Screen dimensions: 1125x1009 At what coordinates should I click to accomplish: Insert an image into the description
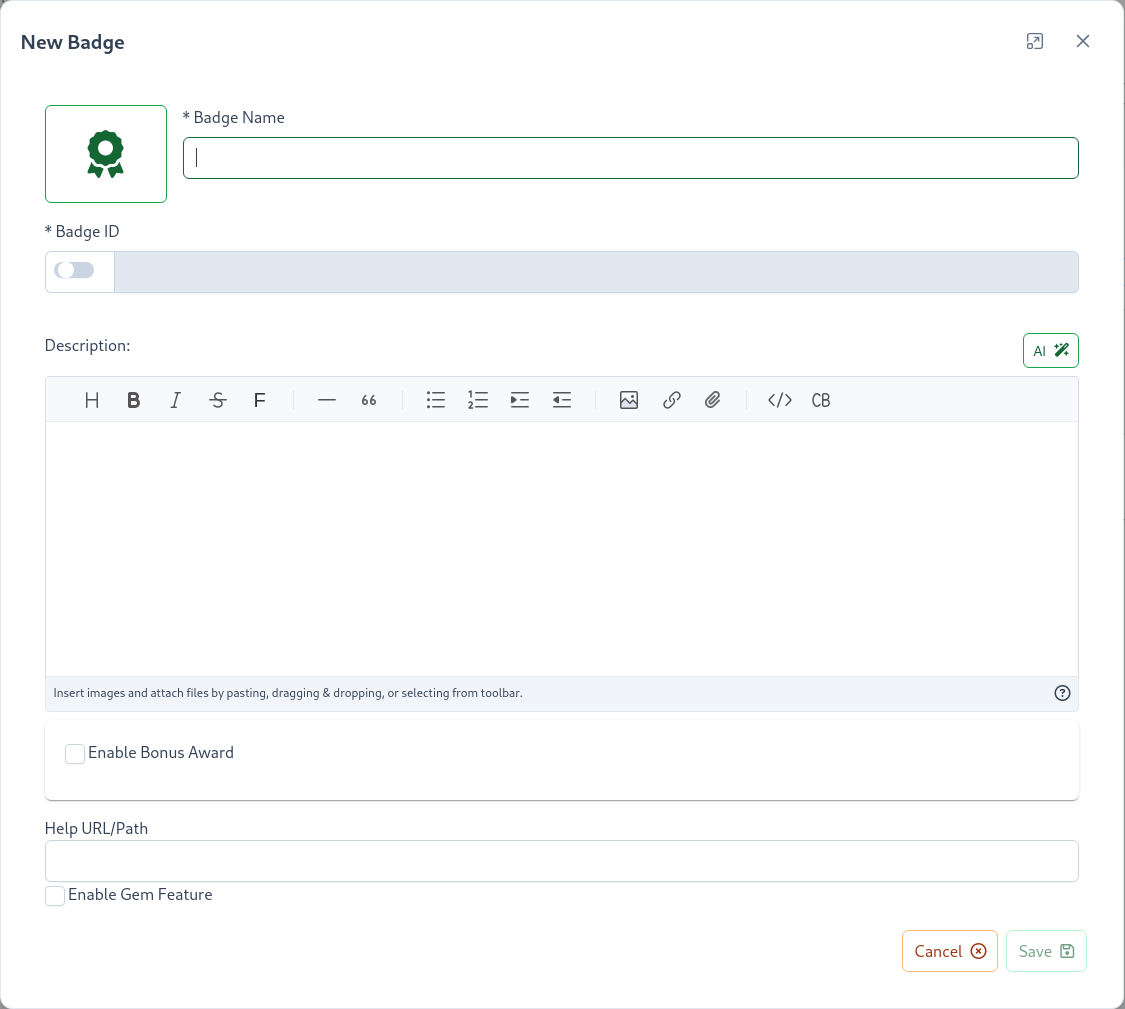(x=629, y=400)
